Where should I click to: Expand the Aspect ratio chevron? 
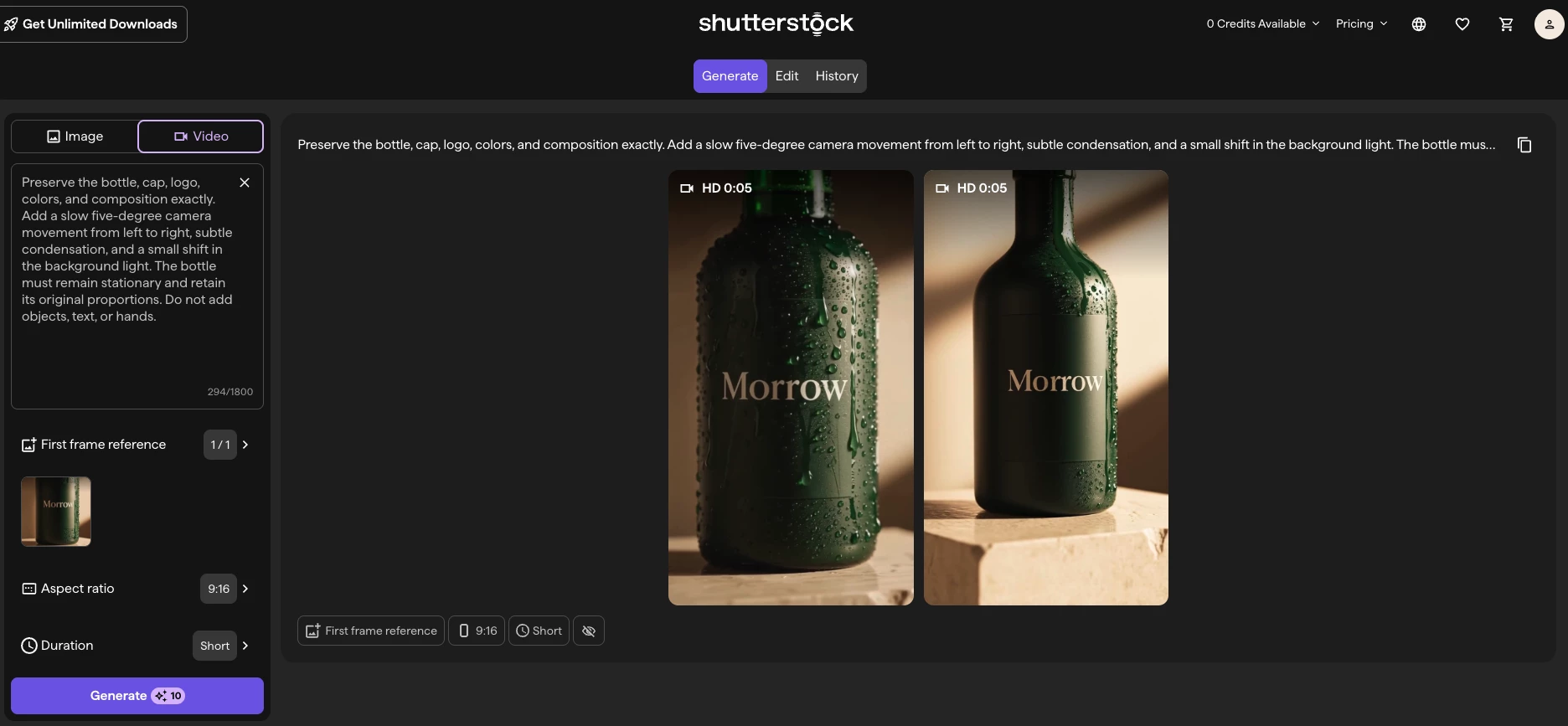coord(245,589)
